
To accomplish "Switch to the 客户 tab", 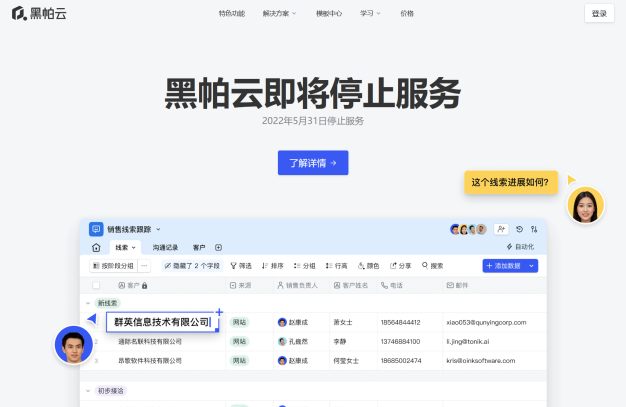I will tap(199, 248).
